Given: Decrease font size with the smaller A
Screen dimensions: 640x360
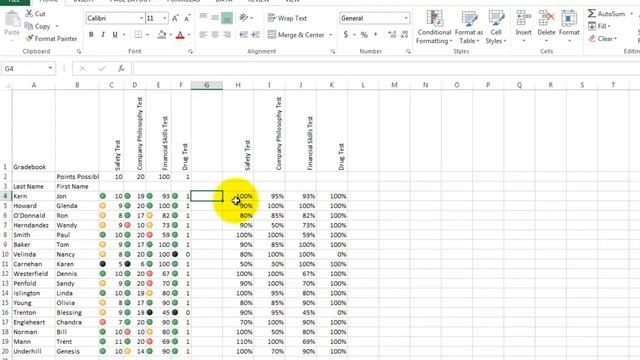Looking at the screenshot, I should click(187, 18).
